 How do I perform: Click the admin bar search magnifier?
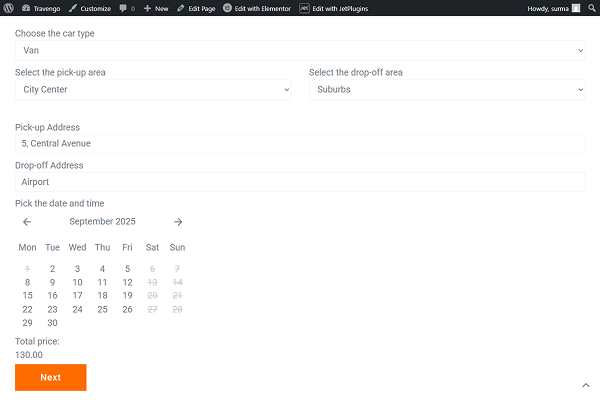(x=592, y=8)
